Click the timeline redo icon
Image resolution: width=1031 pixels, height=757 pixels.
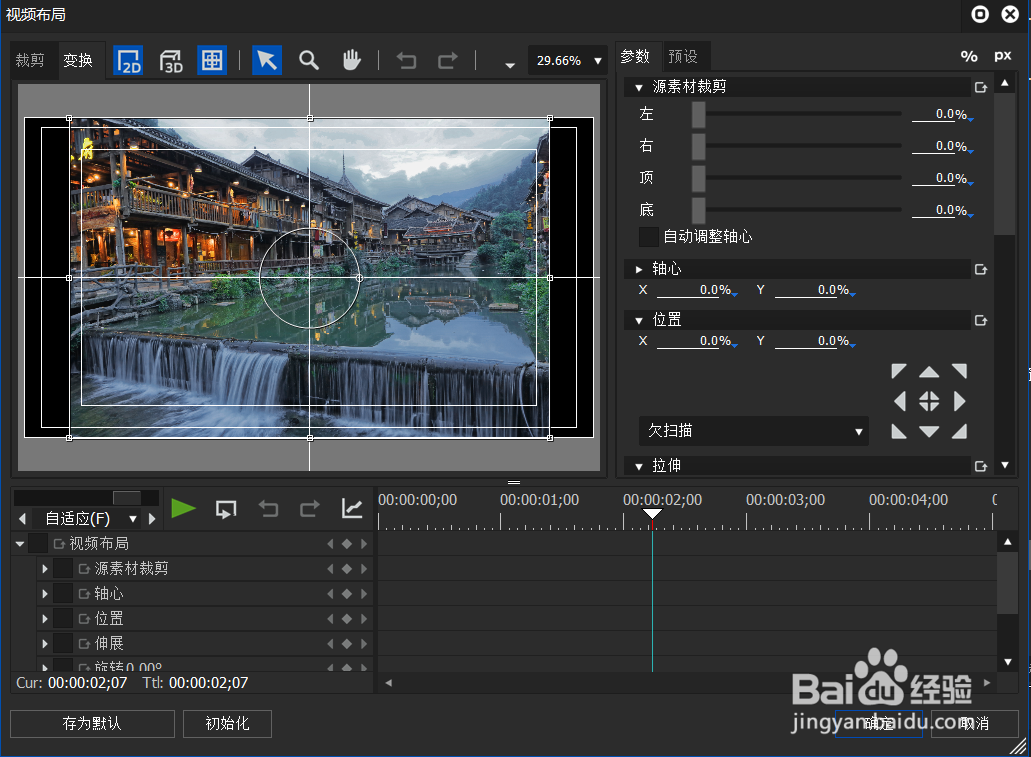pyautogui.click(x=310, y=508)
